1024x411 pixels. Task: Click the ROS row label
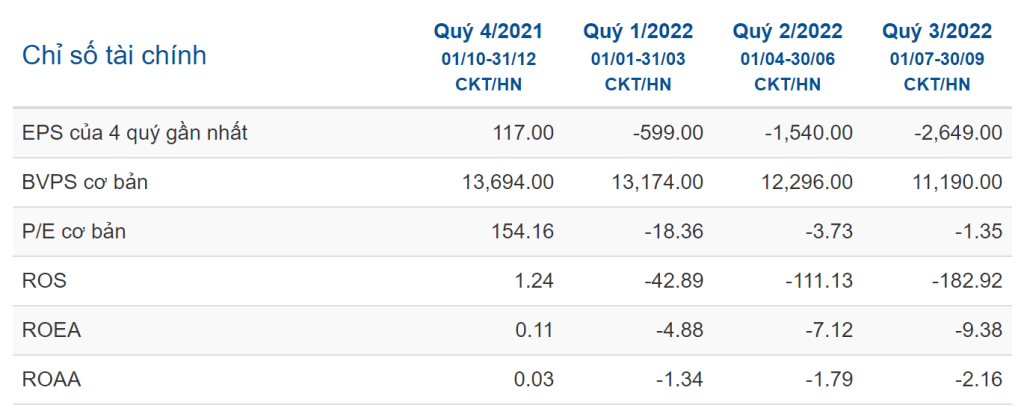(x=44, y=282)
